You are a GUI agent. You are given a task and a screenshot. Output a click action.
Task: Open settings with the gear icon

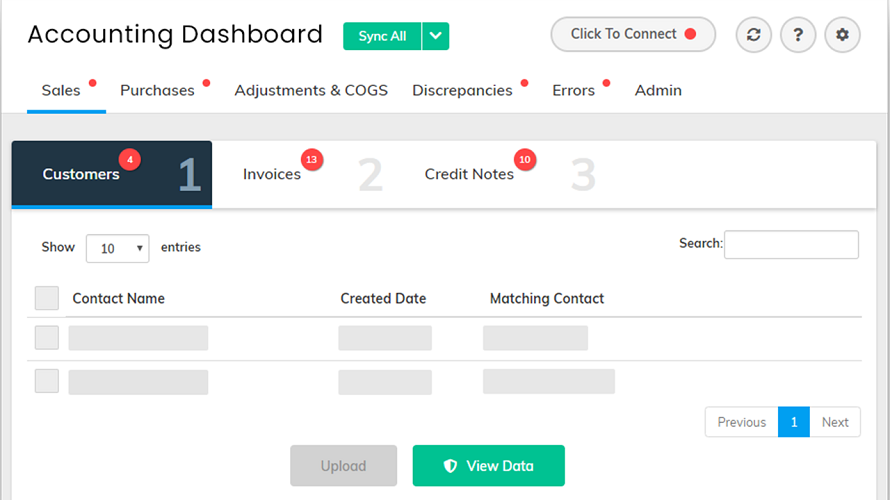pos(842,35)
